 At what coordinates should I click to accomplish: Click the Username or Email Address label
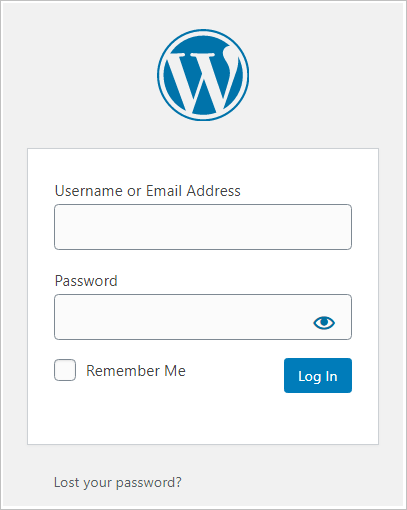(147, 191)
